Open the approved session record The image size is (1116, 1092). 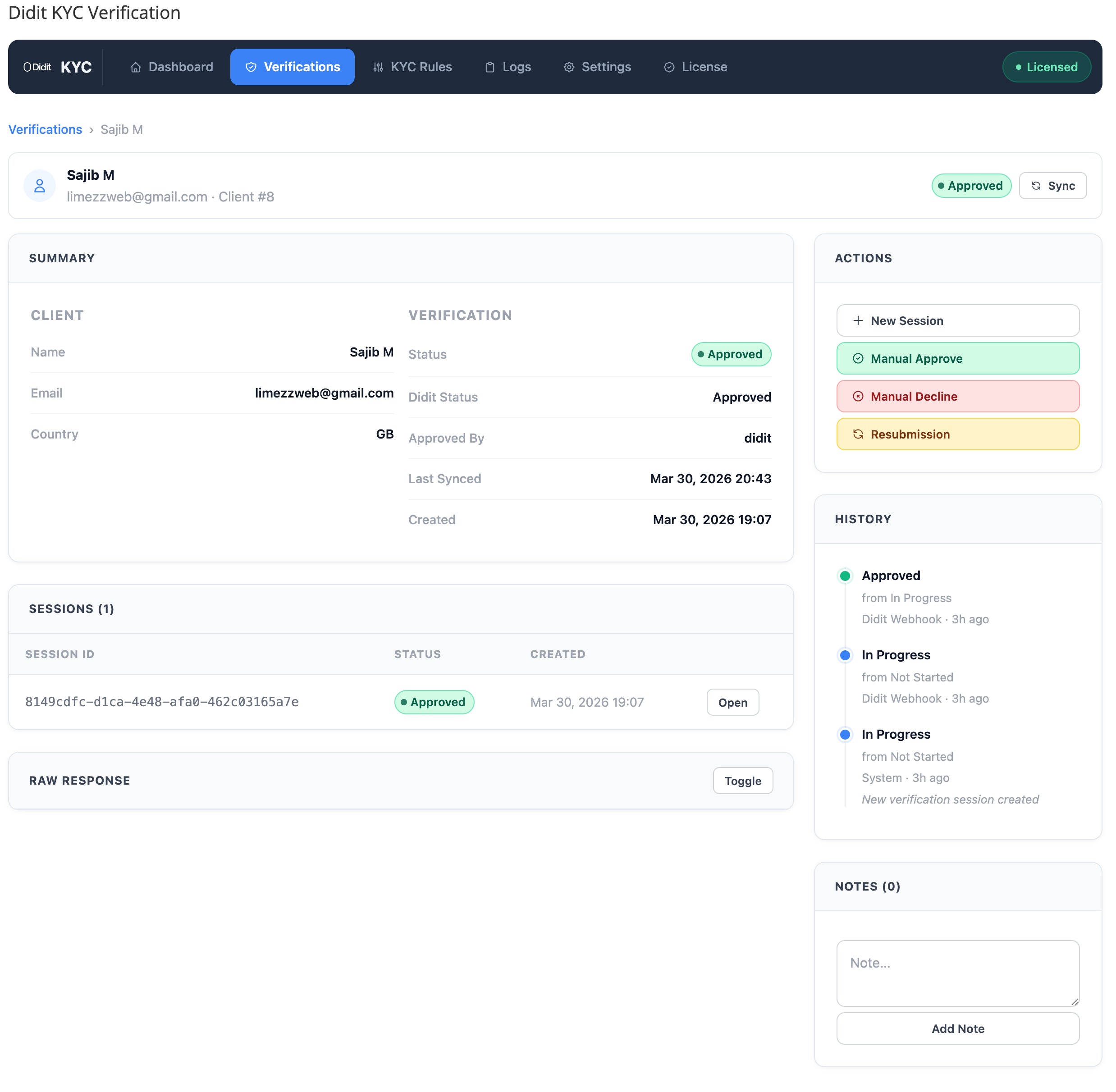coord(732,702)
